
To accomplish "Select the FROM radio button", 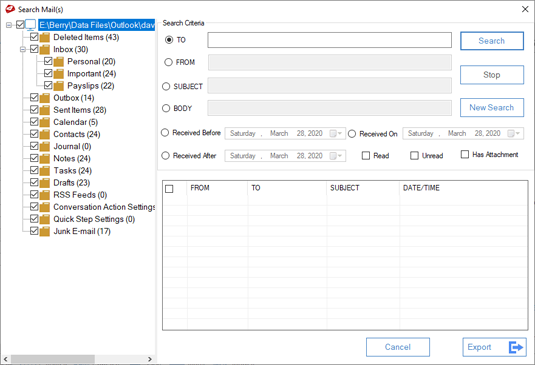I will (x=168, y=62).
